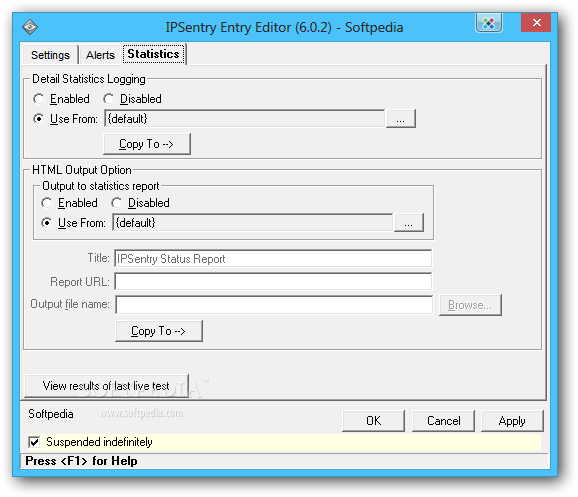
Task: Click the OK button
Action: (373, 421)
